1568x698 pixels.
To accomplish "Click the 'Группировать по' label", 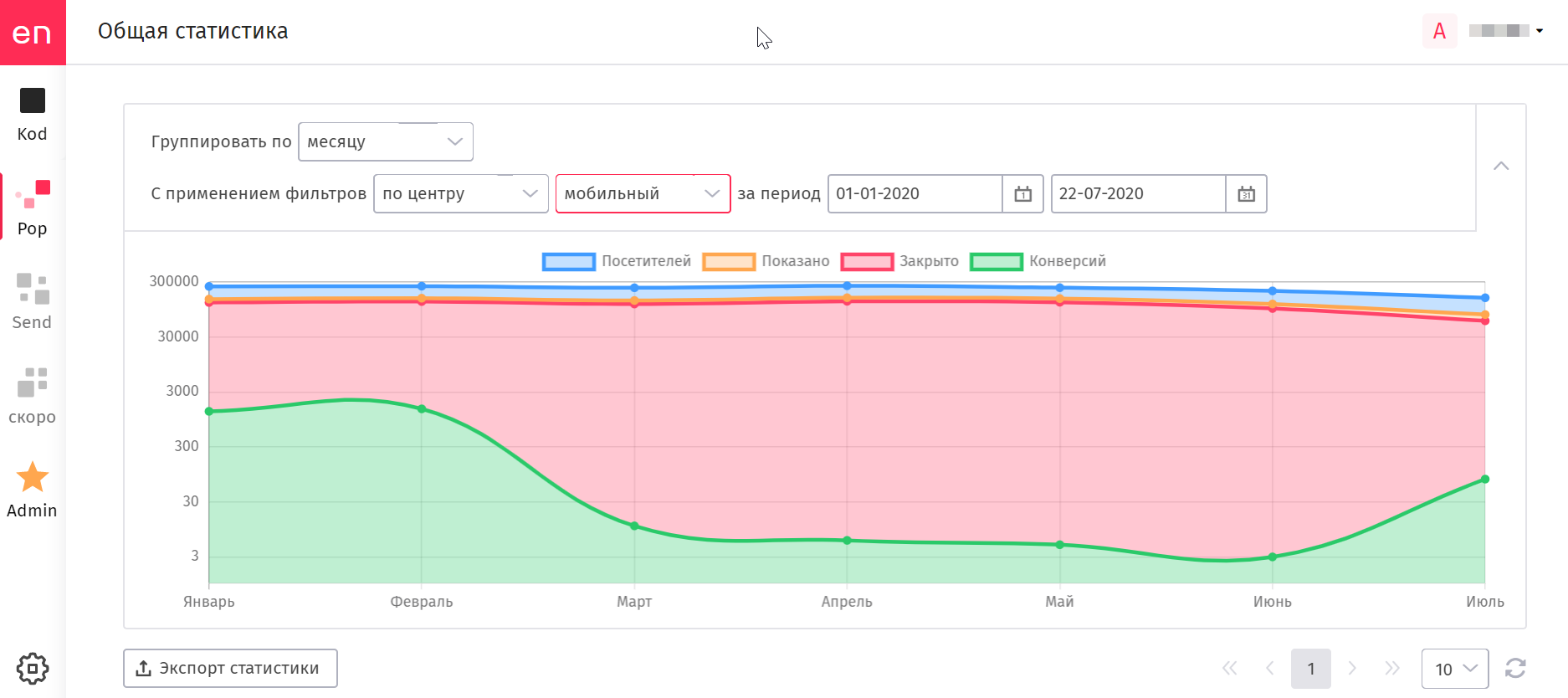I will [x=221, y=141].
